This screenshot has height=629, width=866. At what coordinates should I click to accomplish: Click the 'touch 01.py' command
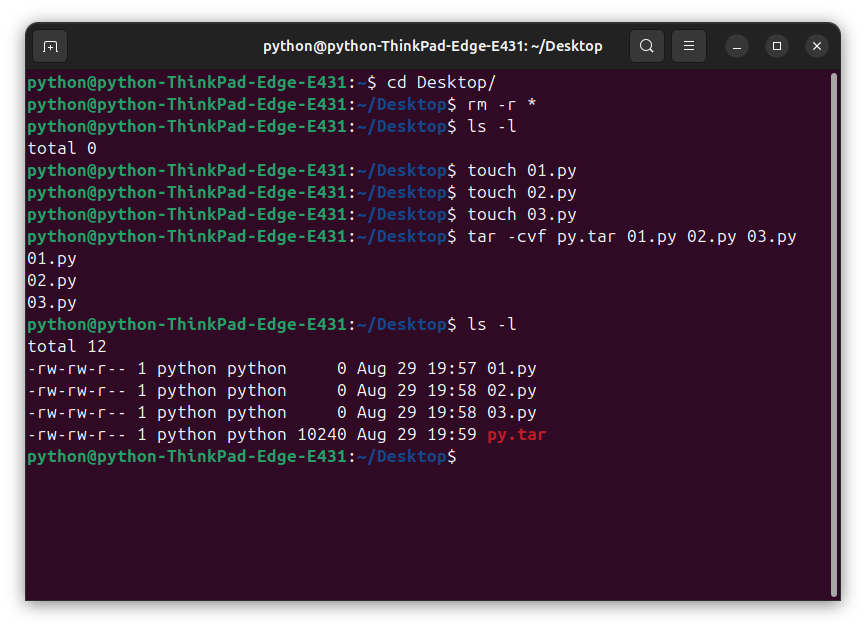522,171
